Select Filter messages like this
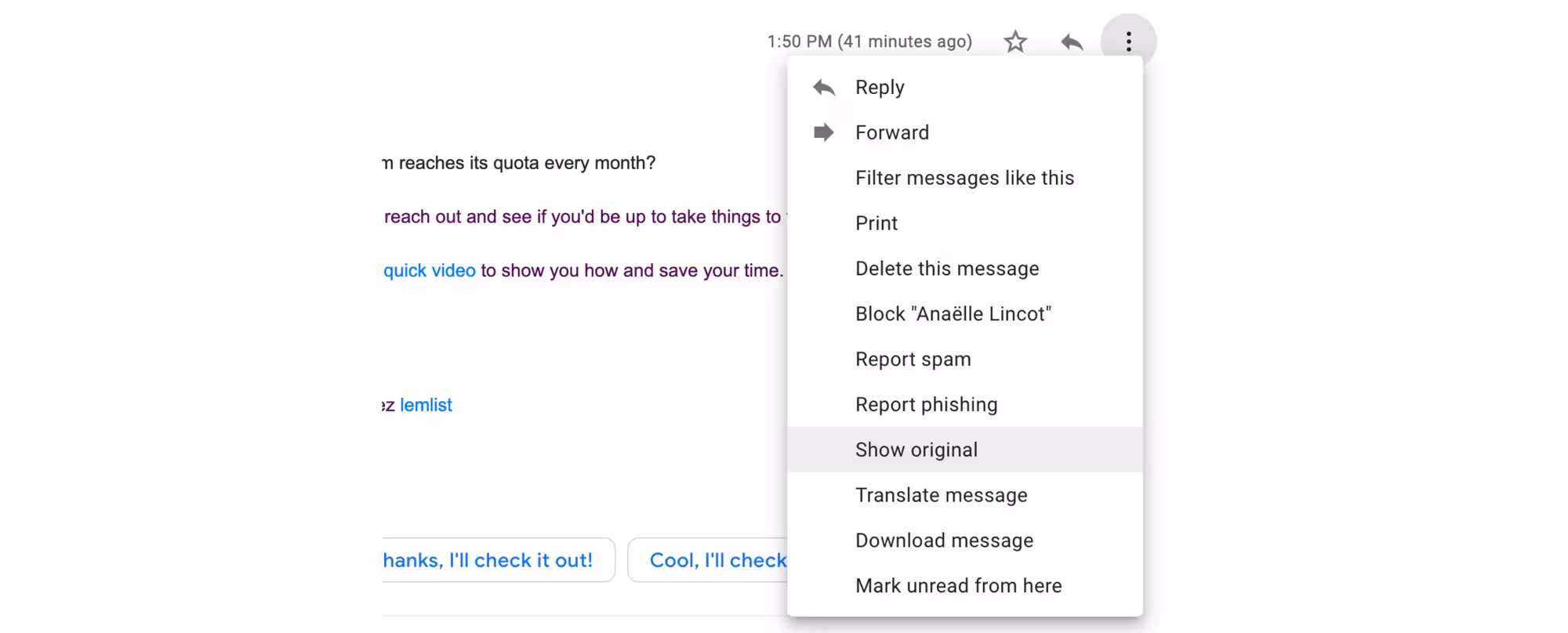 coord(965,178)
